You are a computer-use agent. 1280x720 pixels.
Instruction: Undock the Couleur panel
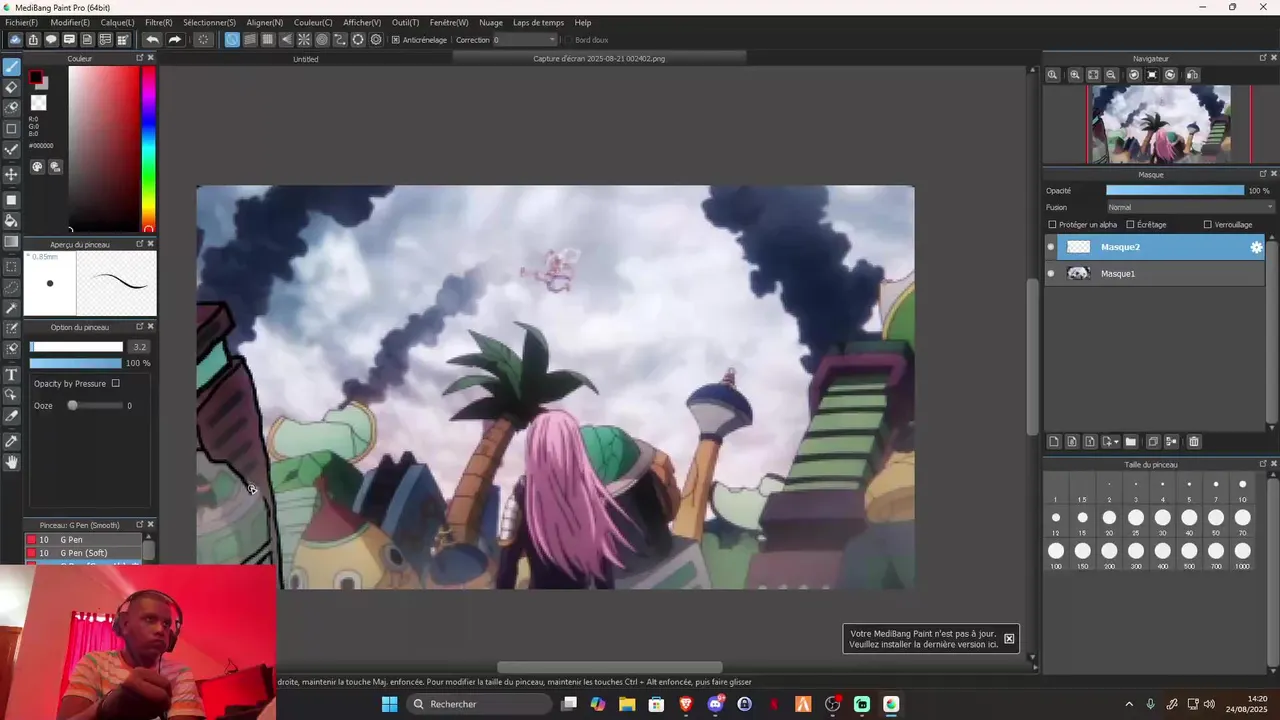[x=140, y=58]
